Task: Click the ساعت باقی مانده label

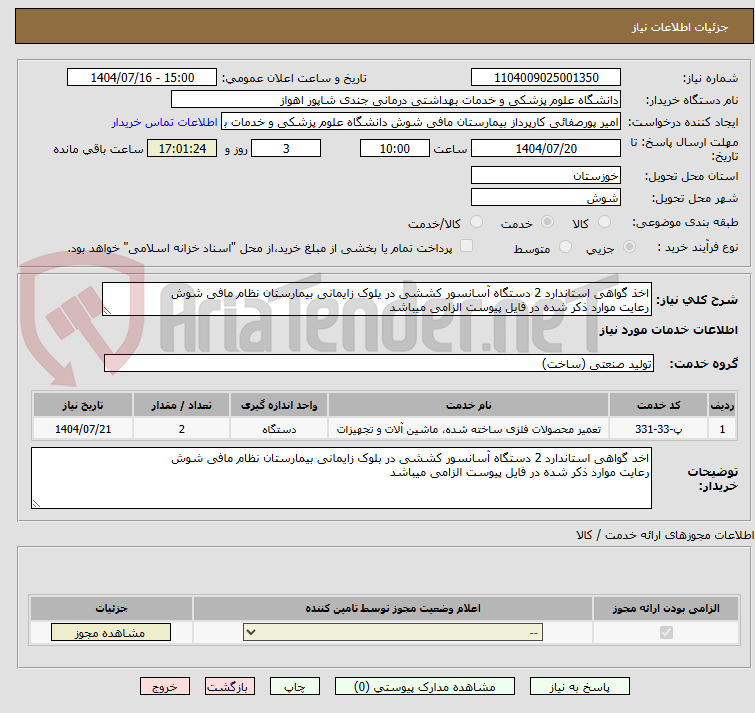Action: (x=98, y=149)
